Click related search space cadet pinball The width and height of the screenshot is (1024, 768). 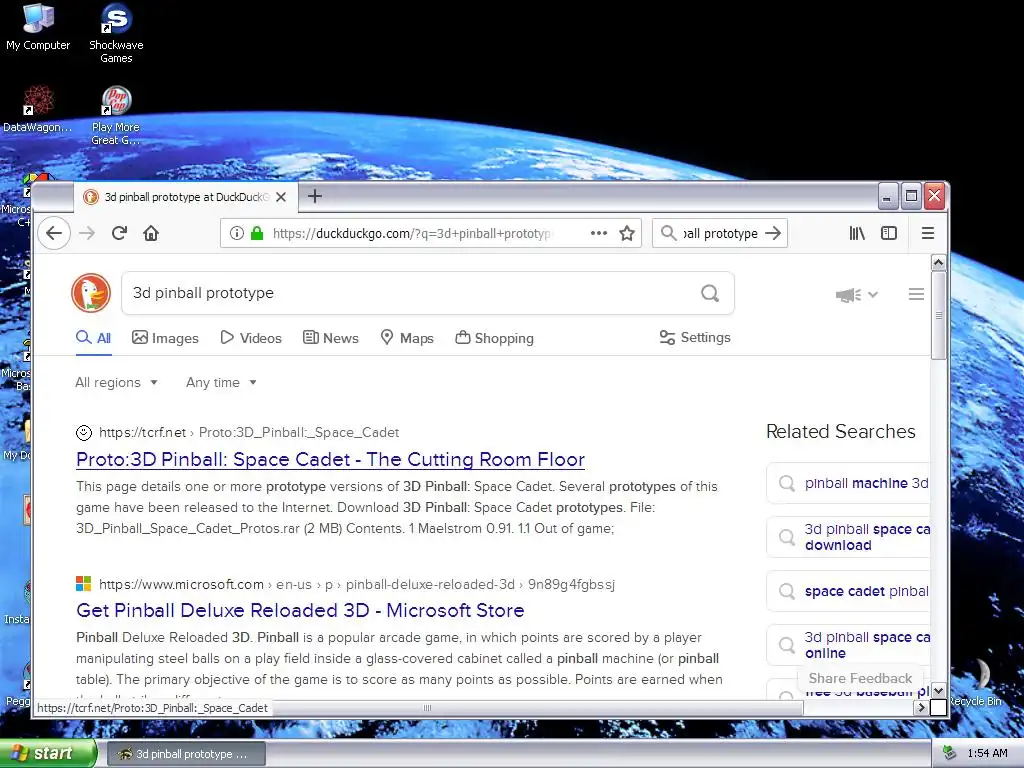pos(848,591)
